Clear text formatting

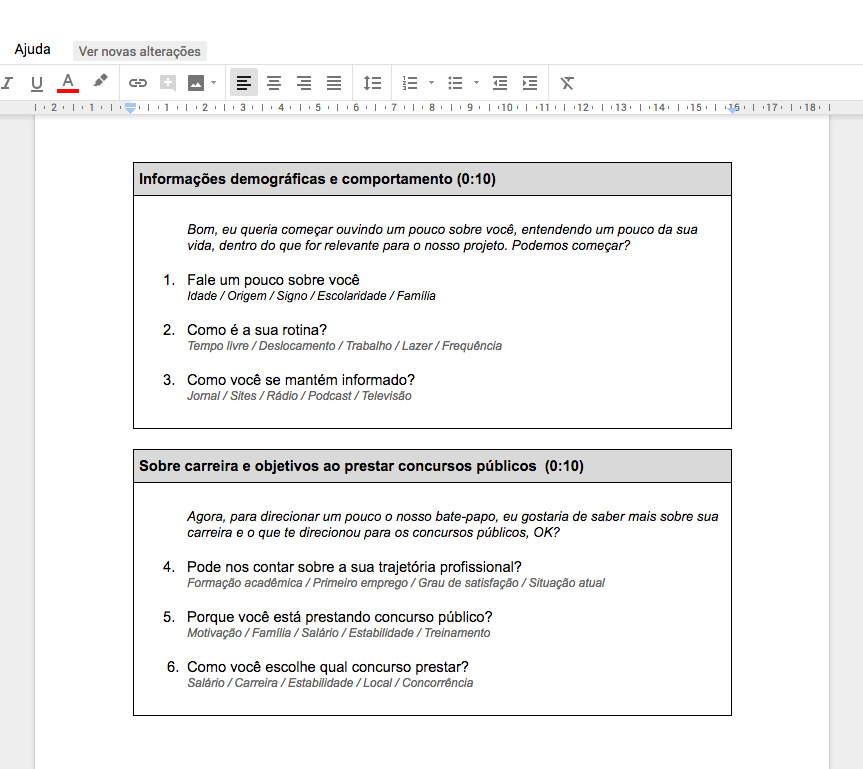[567, 83]
